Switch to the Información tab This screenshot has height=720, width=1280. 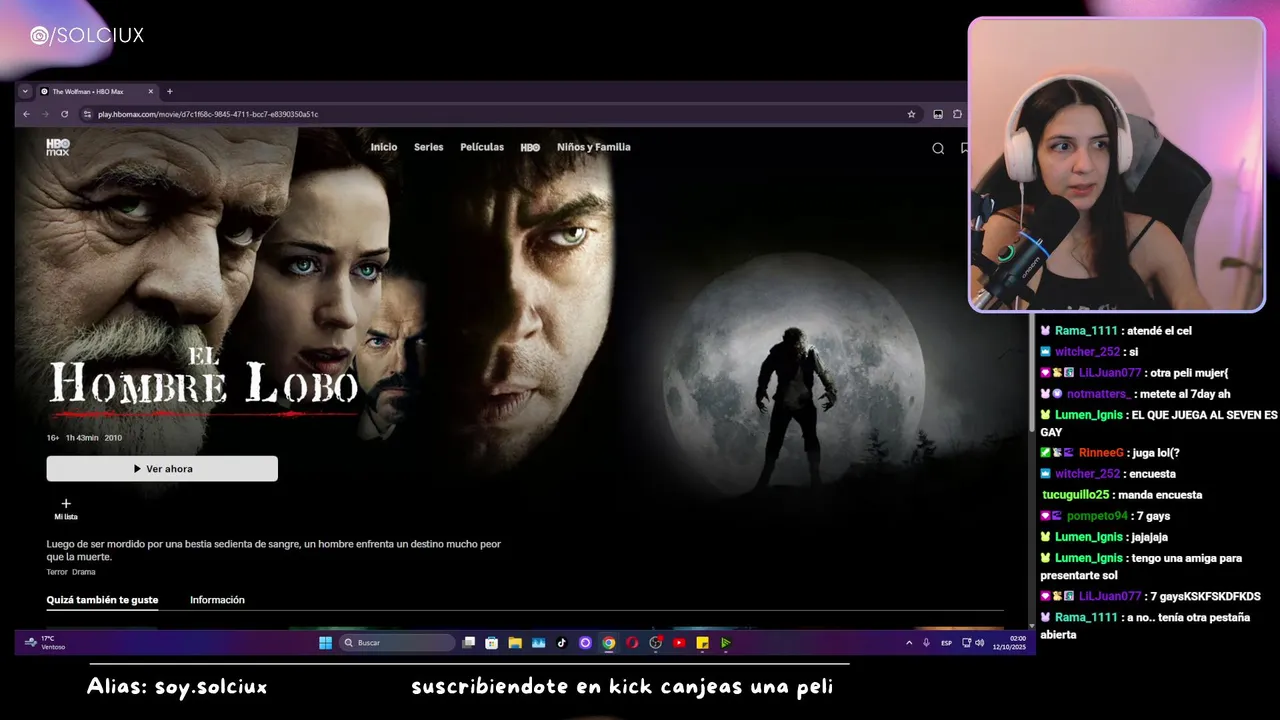pos(217,600)
